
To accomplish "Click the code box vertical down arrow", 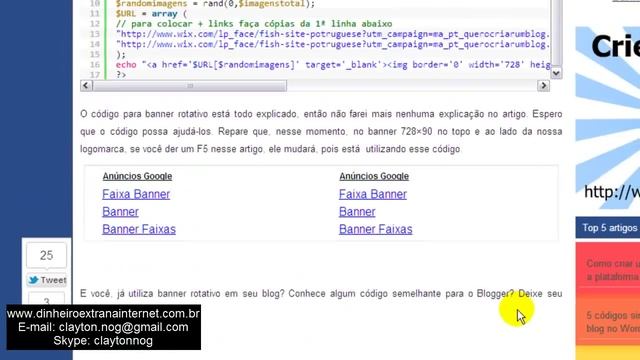I will [x=556, y=73].
